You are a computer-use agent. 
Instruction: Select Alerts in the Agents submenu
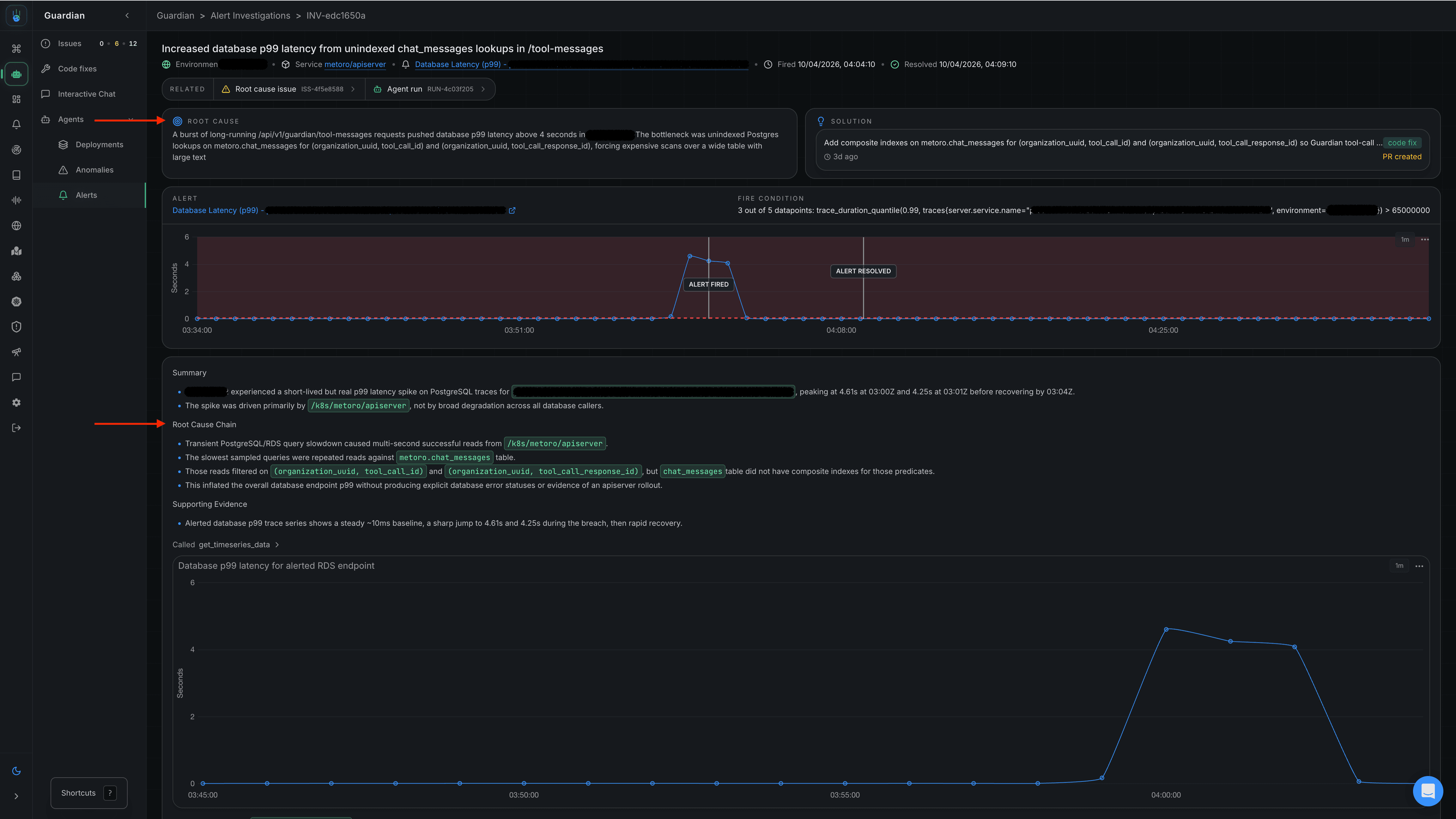tap(87, 194)
